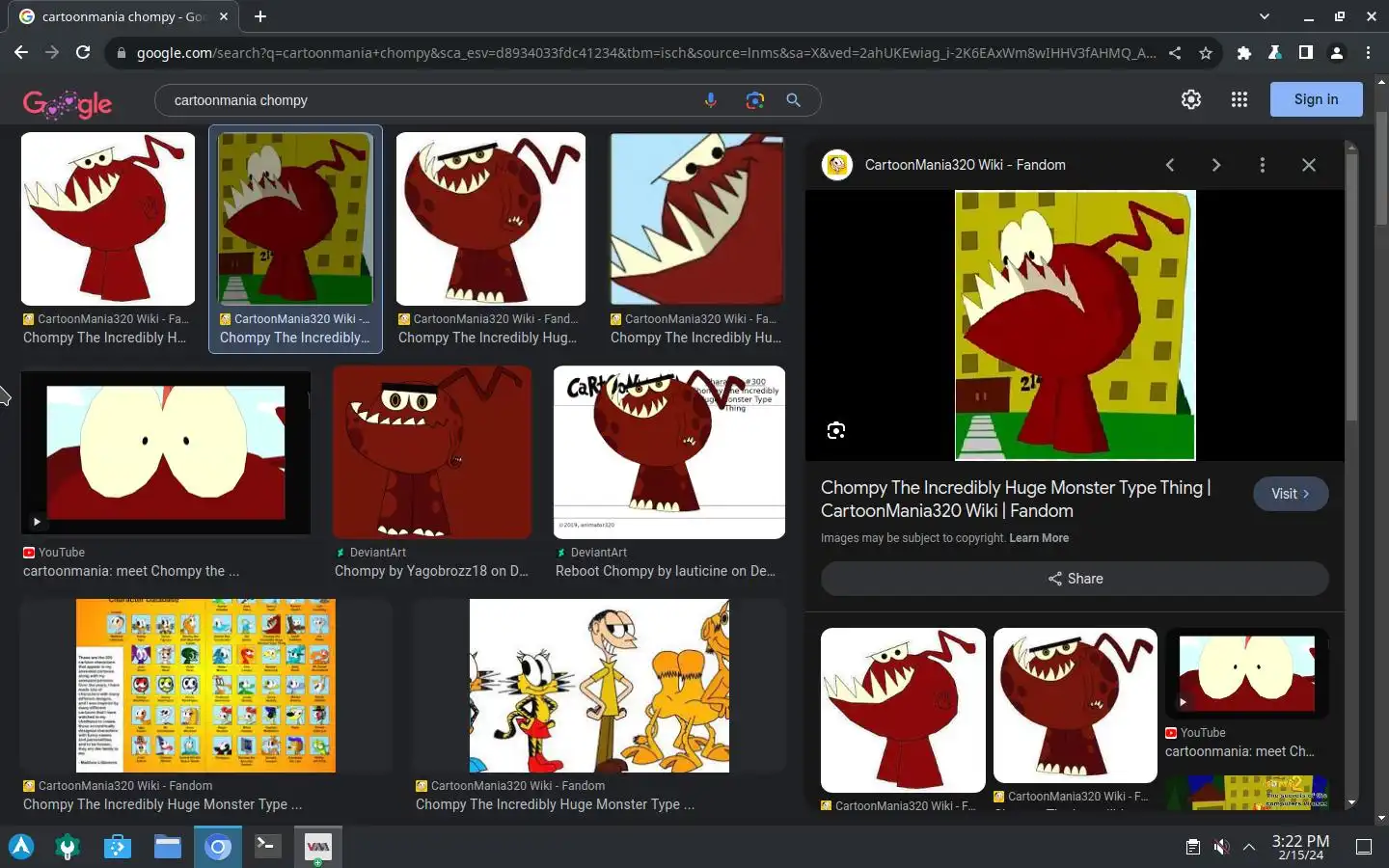Click the browser address bar URL

pyautogui.click(x=646, y=53)
